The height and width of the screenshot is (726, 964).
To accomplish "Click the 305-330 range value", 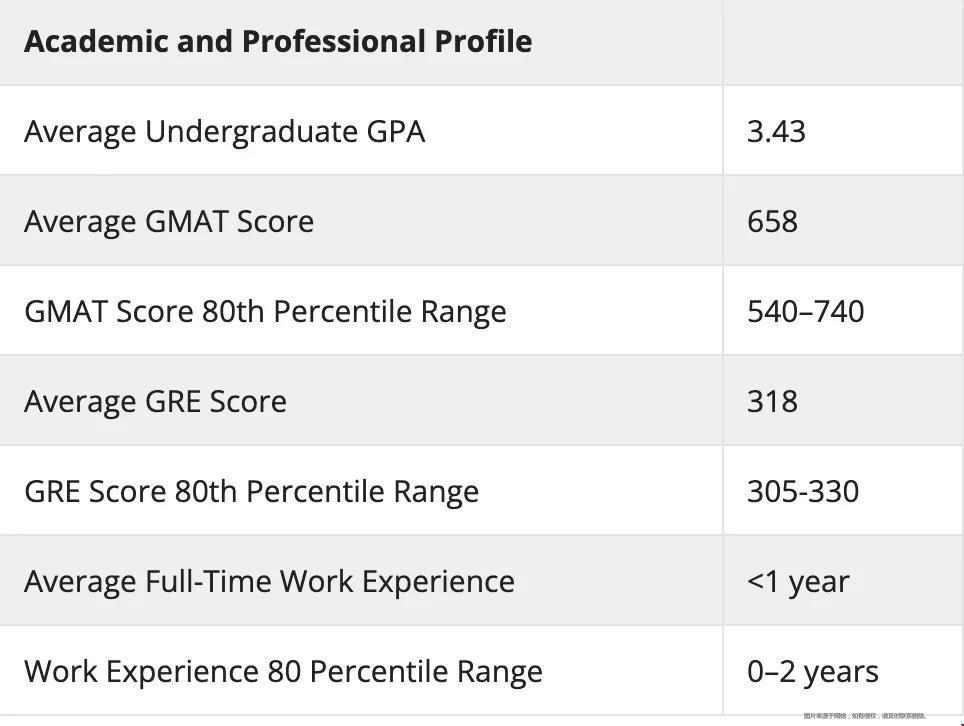I will coord(803,491).
